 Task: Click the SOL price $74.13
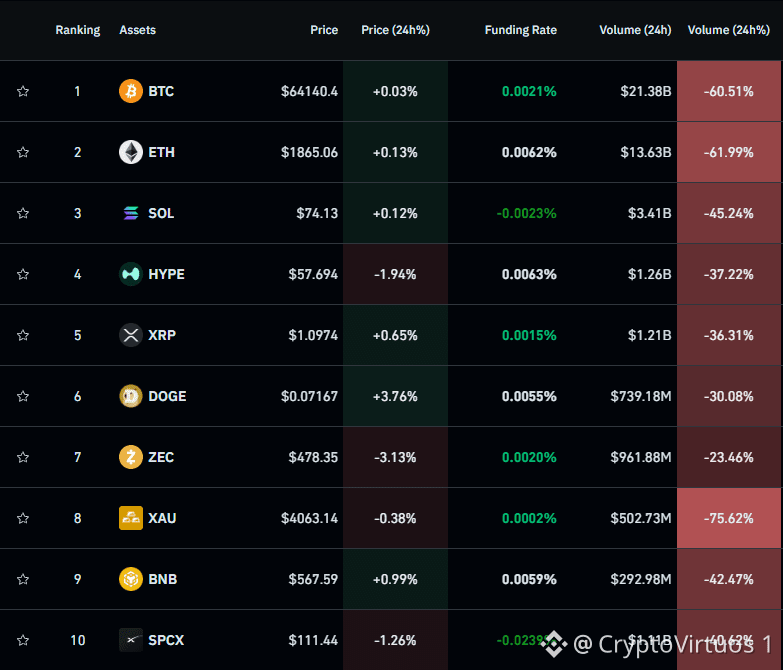pos(317,213)
